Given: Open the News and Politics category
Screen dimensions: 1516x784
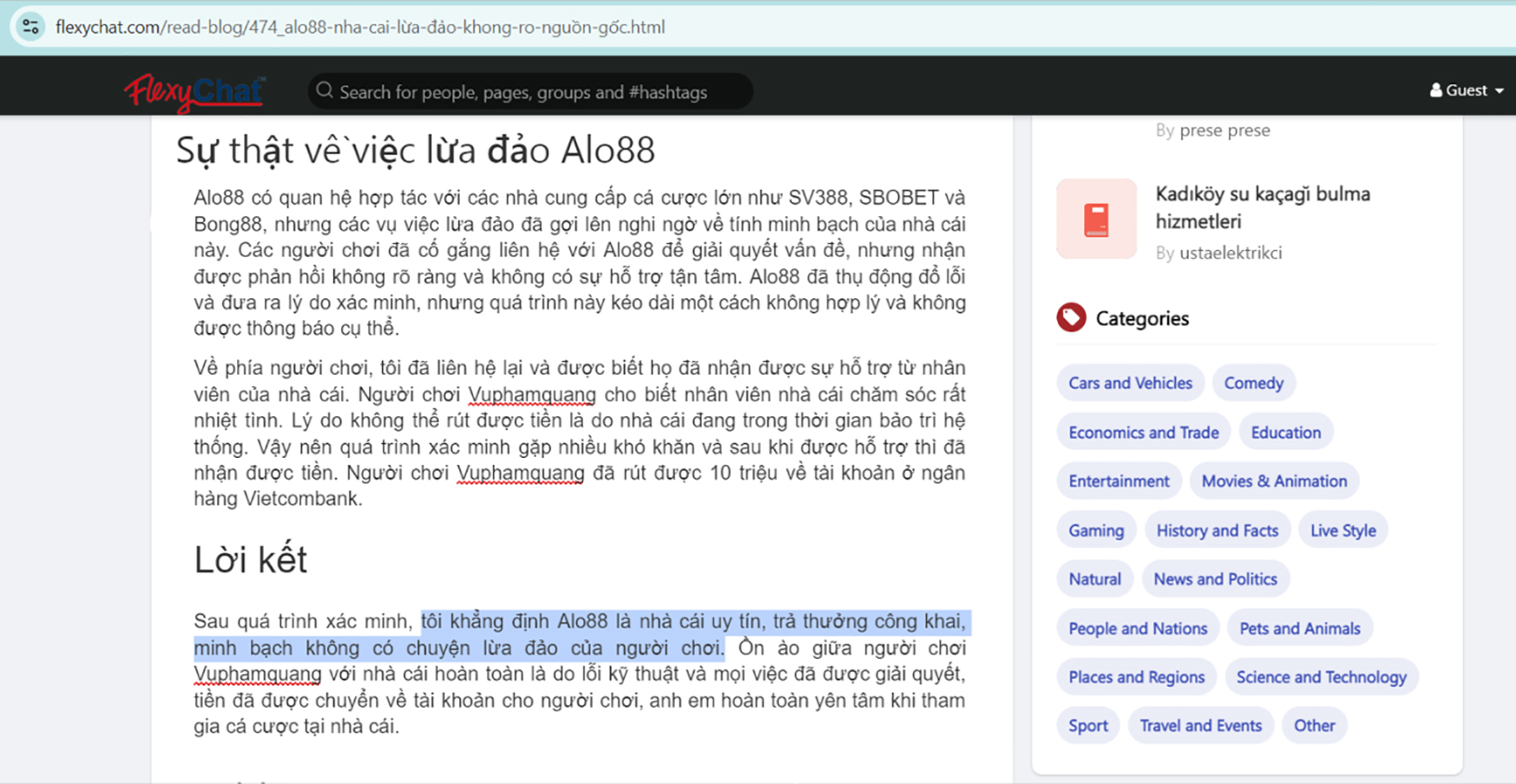Looking at the screenshot, I should click(1215, 579).
